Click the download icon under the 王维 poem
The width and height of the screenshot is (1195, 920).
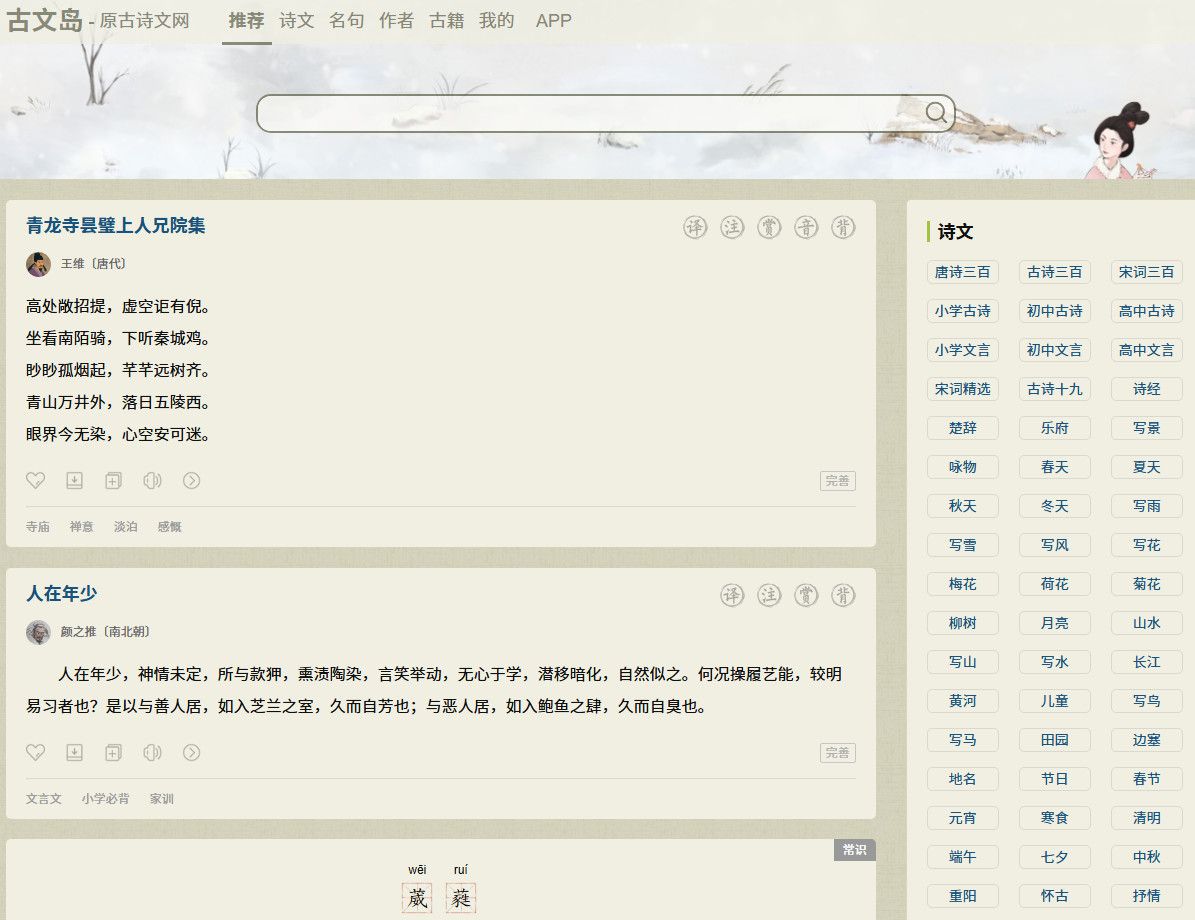coord(74,481)
